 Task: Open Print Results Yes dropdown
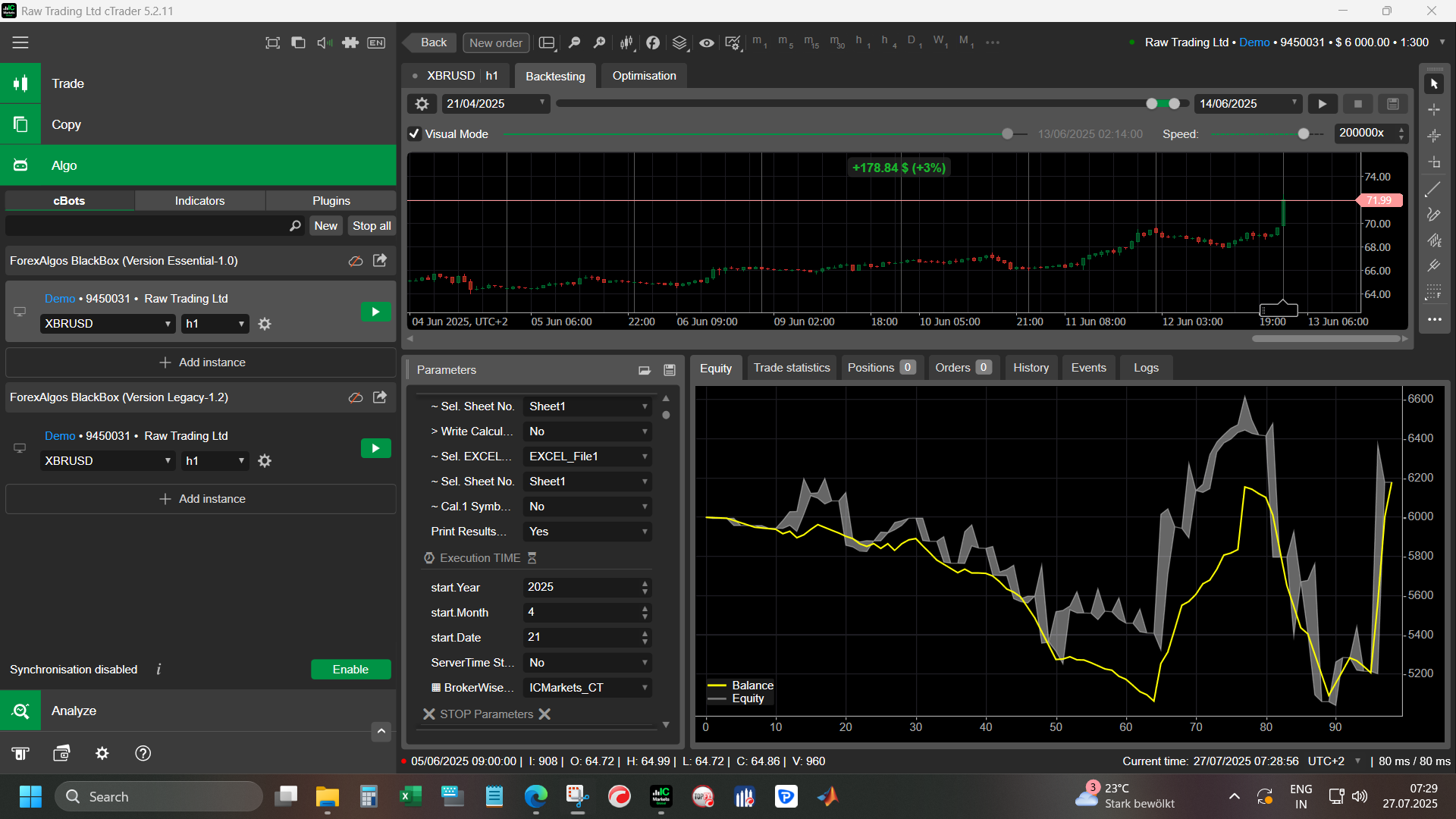[588, 532]
